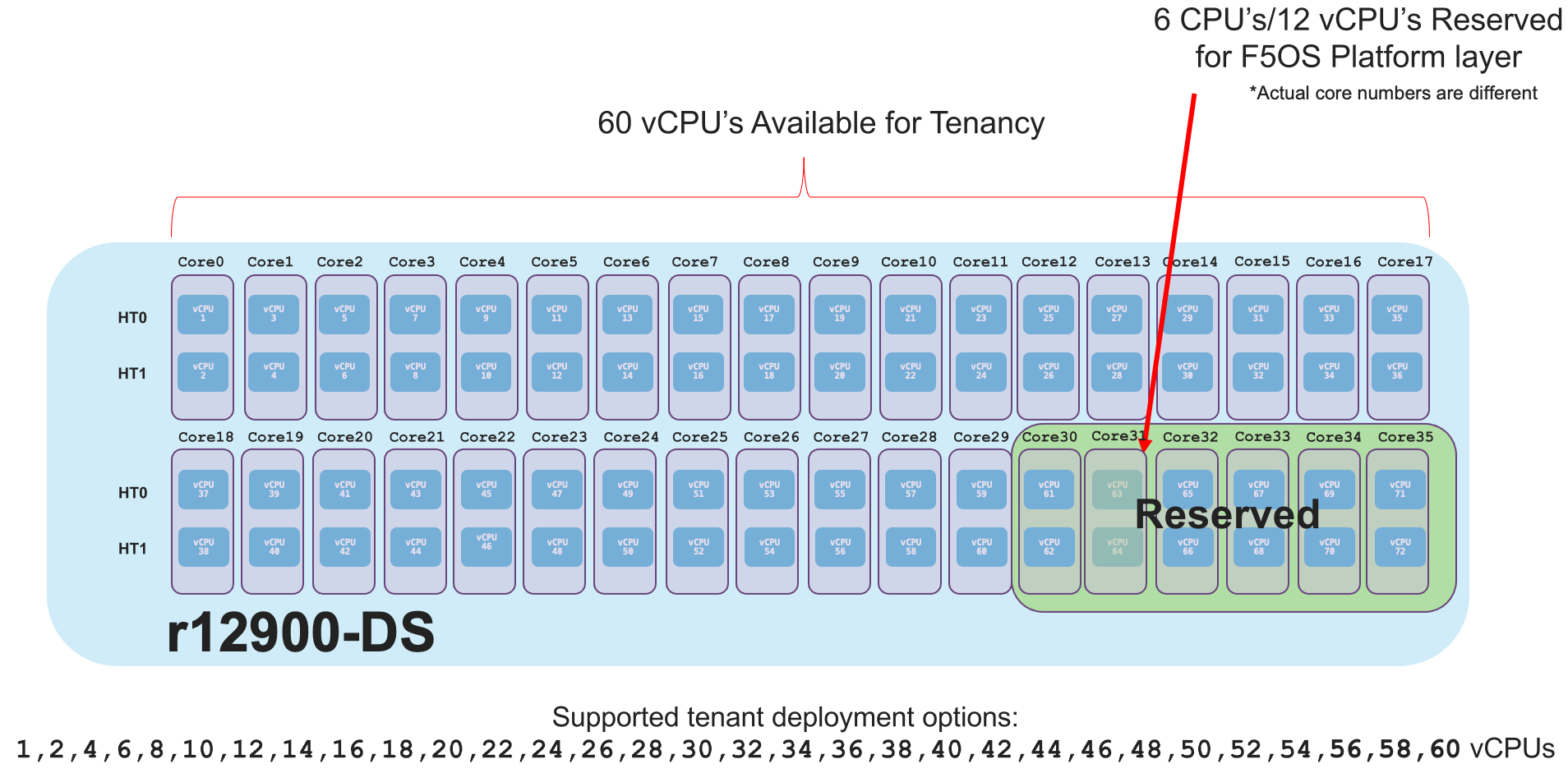Select vCPU 60 block in Core29
Image resolution: width=1568 pixels, height=773 pixels.
tap(981, 547)
